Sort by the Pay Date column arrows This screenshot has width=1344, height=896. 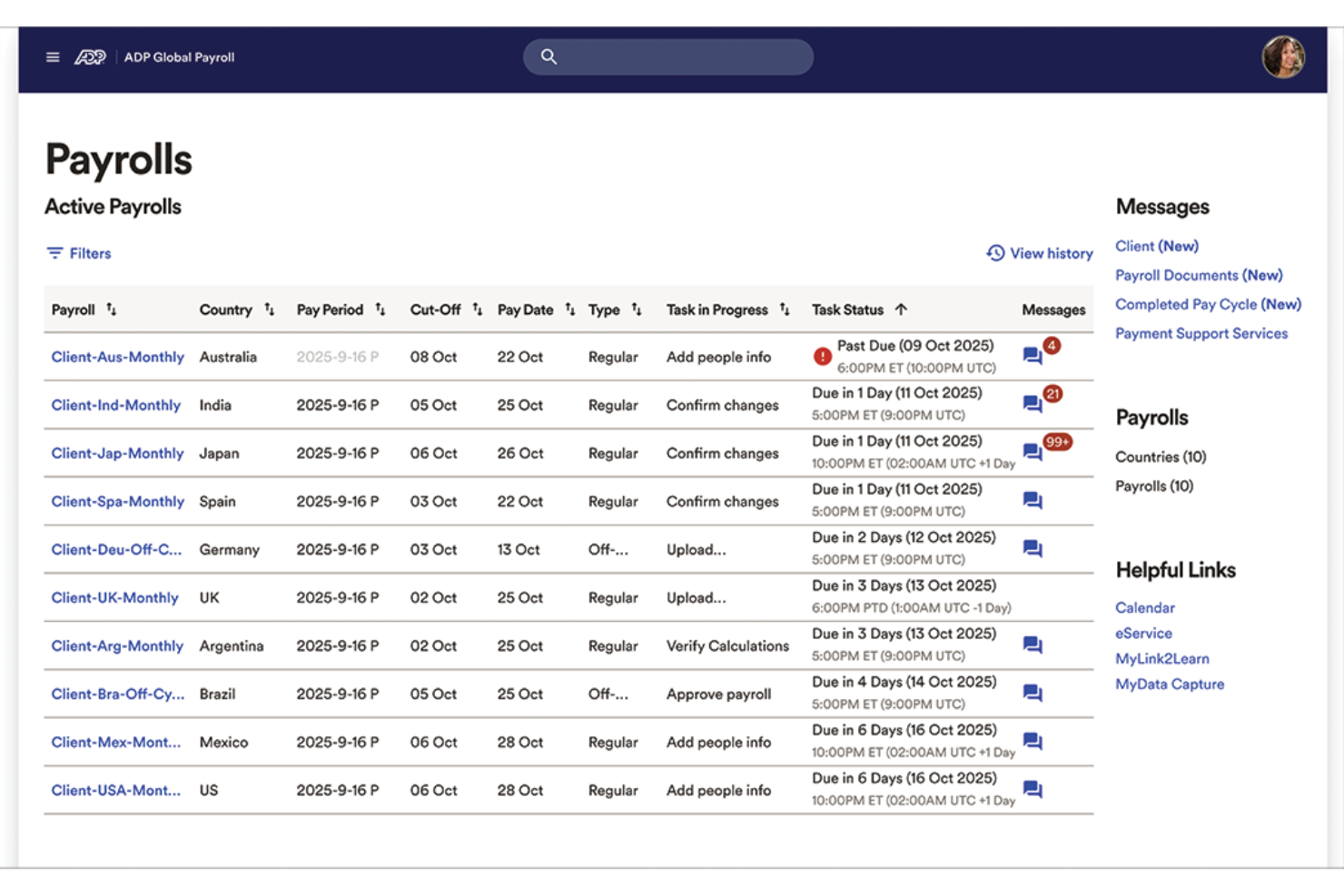point(570,310)
